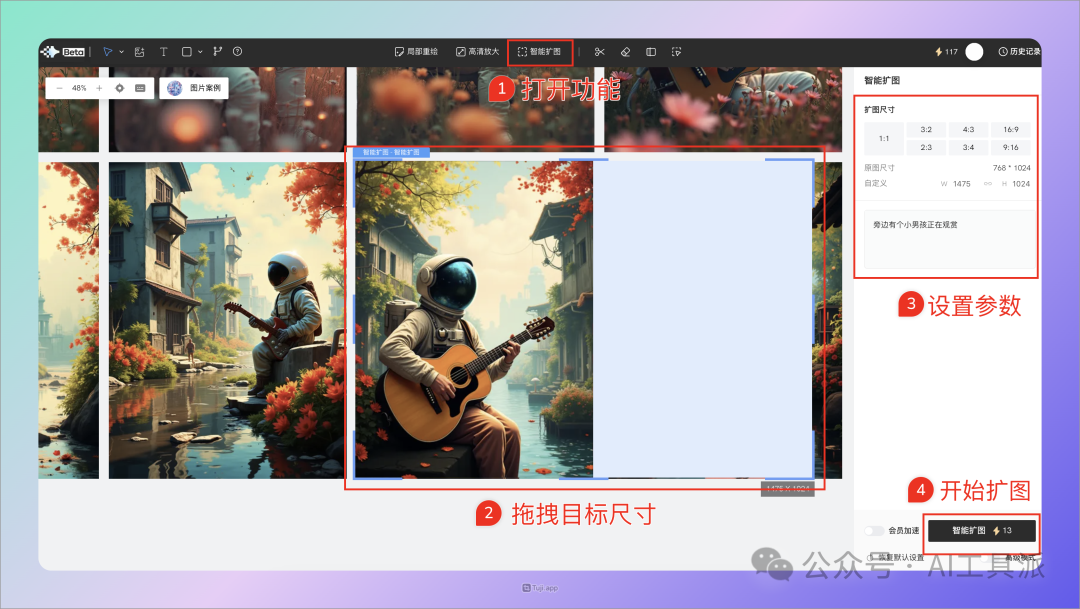The image size is (1080, 609).
Task: Expand the pointer tool dropdown arrow
Action: pos(121,52)
